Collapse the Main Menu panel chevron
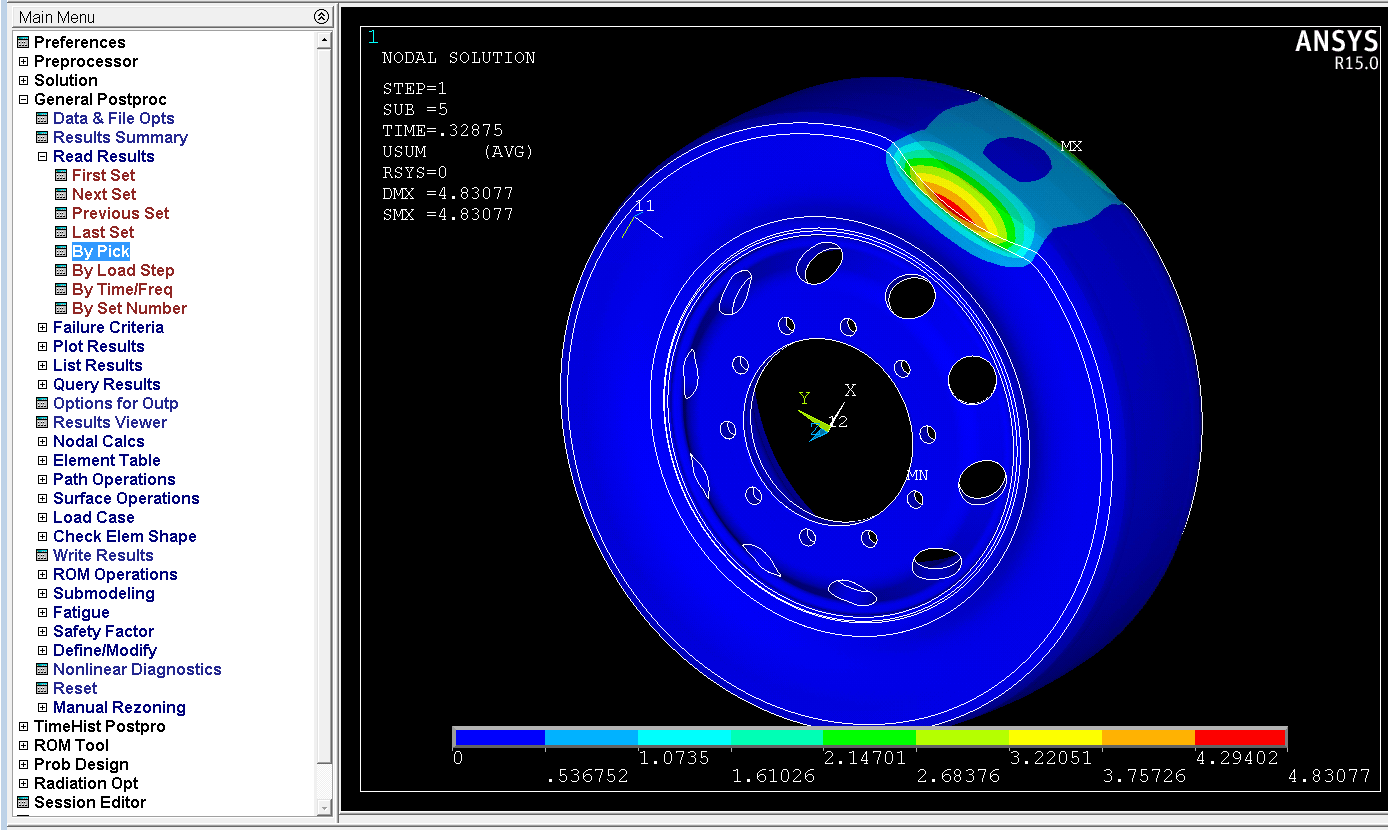The width and height of the screenshot is (1388, 830). click(x=320, y=16)
